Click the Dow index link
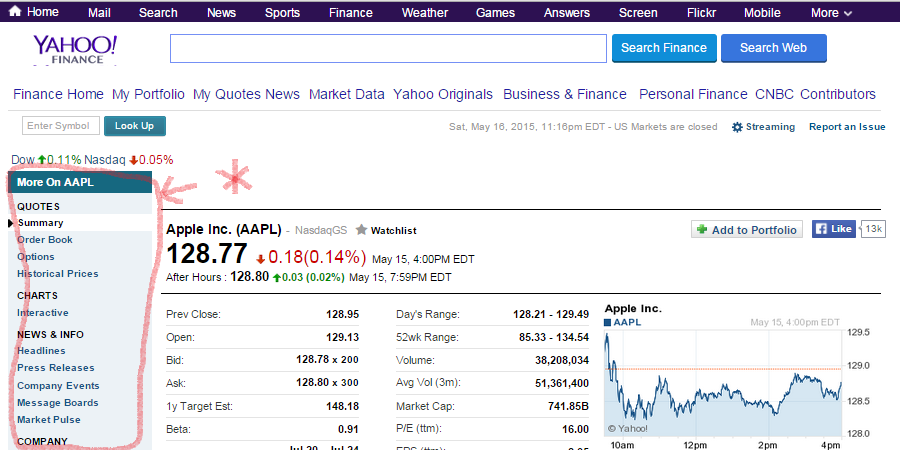The image size is (900, 450). coord(23,160)
